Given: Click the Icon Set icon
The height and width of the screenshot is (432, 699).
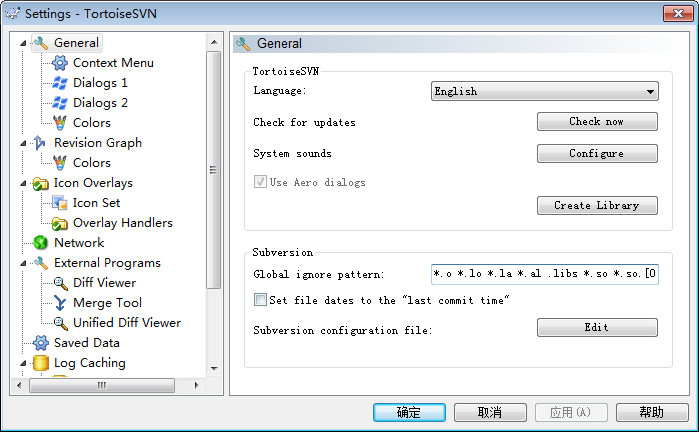Looking at the screenshot, I should [60, 203].
